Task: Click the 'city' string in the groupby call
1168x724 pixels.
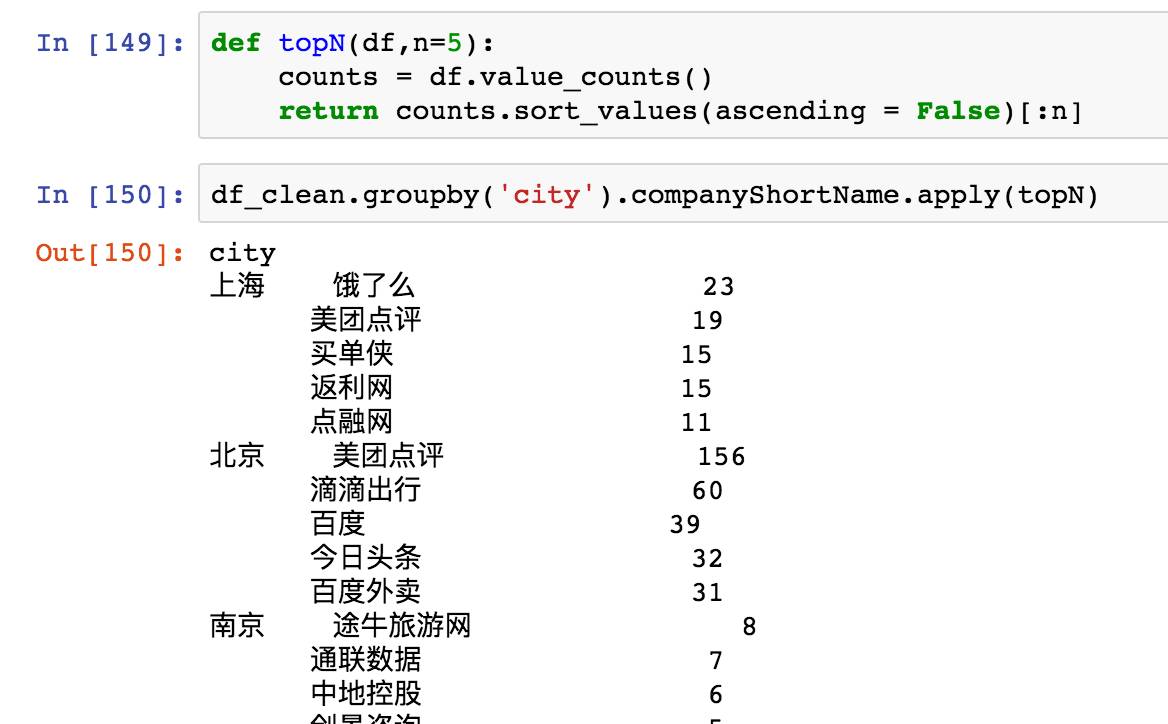Action: (x=546, y=195)
